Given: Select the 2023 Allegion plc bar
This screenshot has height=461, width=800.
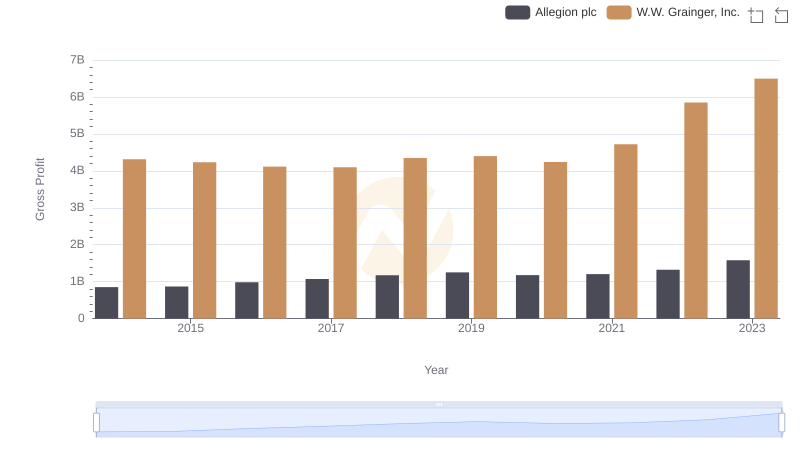Looking at the screenshot, I should 738,289.
